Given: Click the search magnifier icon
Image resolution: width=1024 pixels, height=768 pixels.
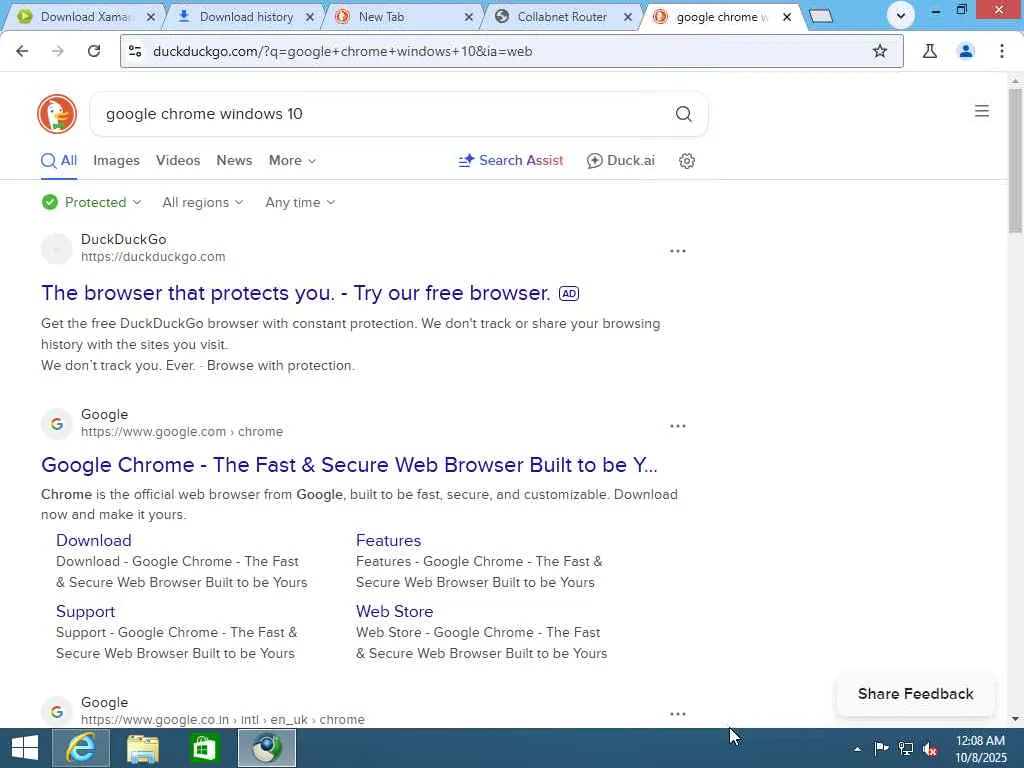Looking at the screenshot, I should tap(683, 114).
